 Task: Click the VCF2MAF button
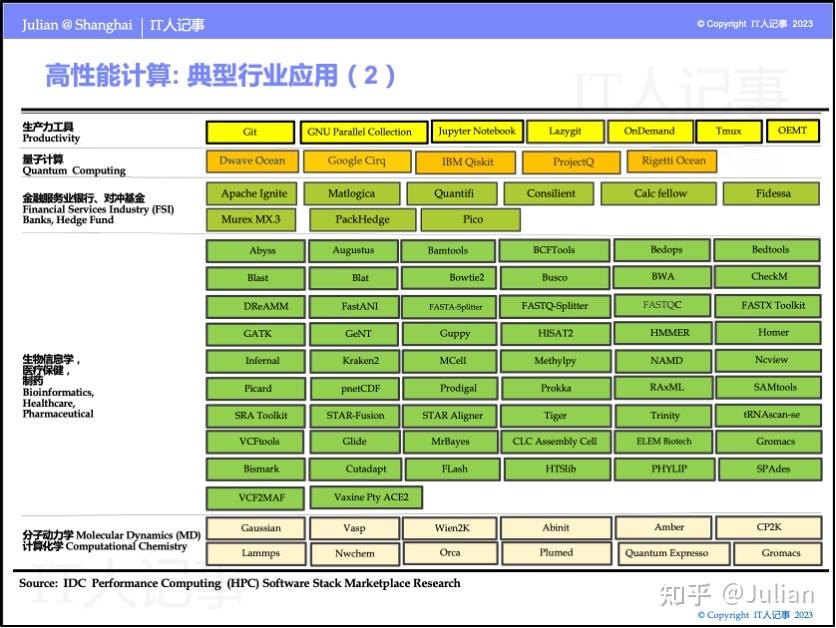255,497
